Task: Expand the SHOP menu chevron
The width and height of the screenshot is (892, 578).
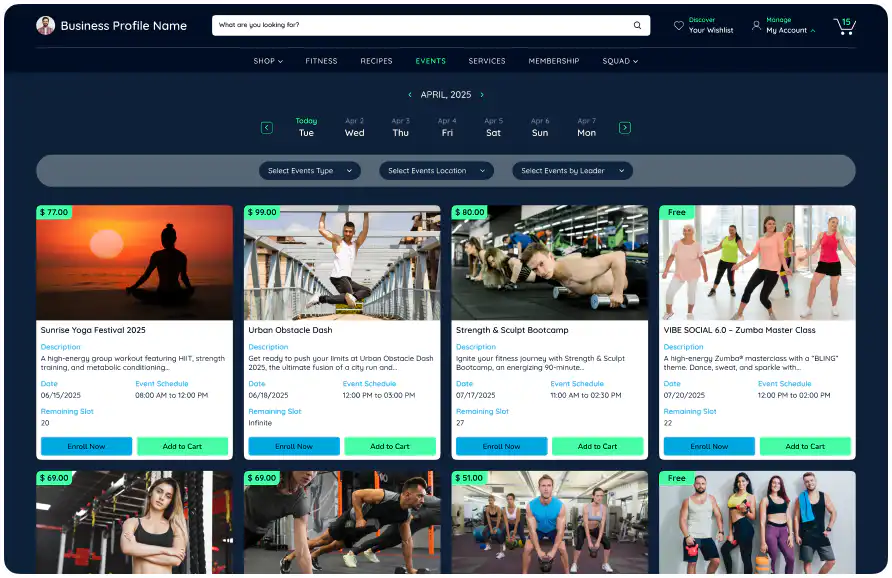Action: (x=282, y=61)
